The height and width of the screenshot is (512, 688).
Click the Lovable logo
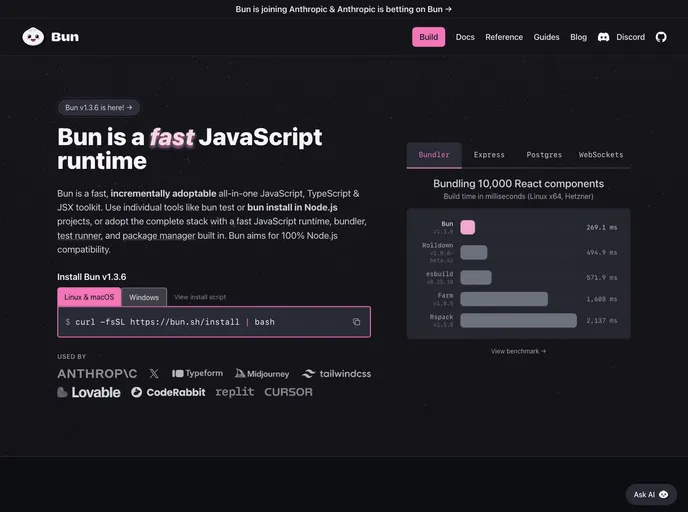tap(89, 392)
